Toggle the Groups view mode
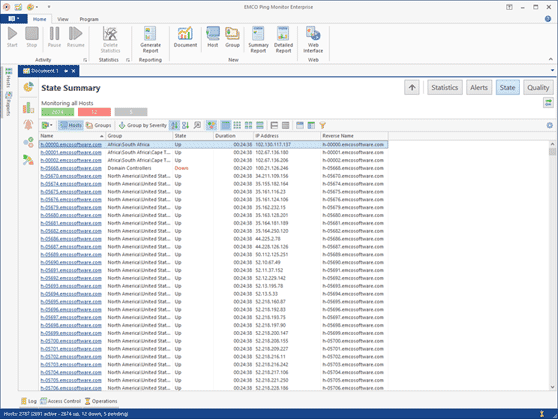This screenshot has width=558, height=419. click(x=99, y=125)
